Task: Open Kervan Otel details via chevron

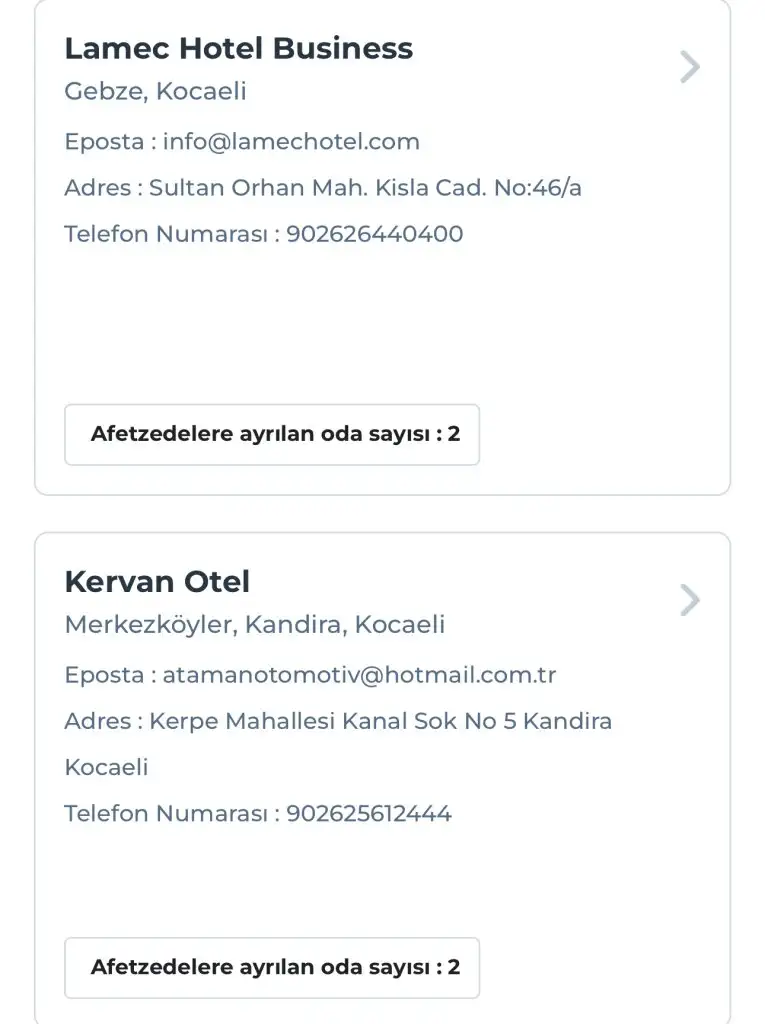Action: click(x=689, y=600)
